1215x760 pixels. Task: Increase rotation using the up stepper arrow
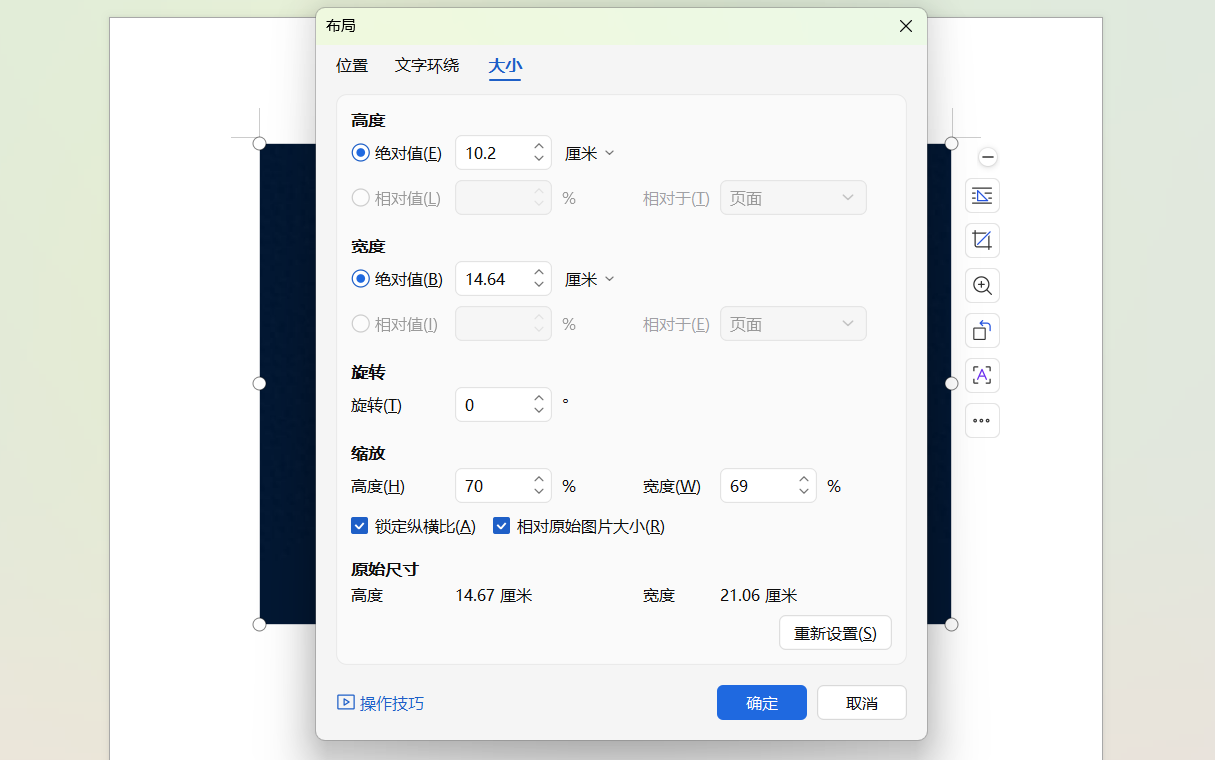click(x=538, y=397)
